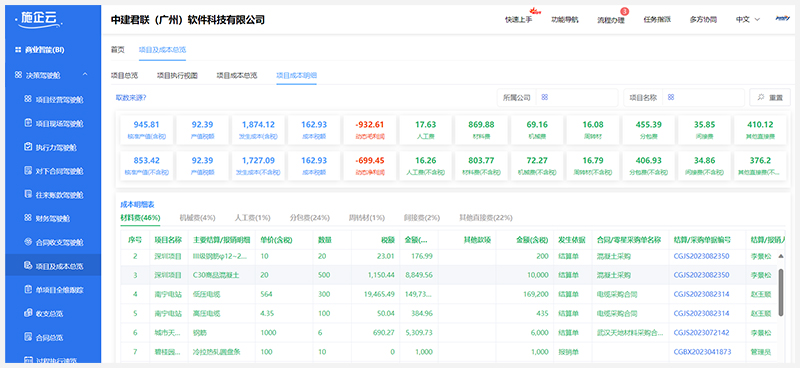Open CGJS2023082350 link in row 3

(702, 275)
